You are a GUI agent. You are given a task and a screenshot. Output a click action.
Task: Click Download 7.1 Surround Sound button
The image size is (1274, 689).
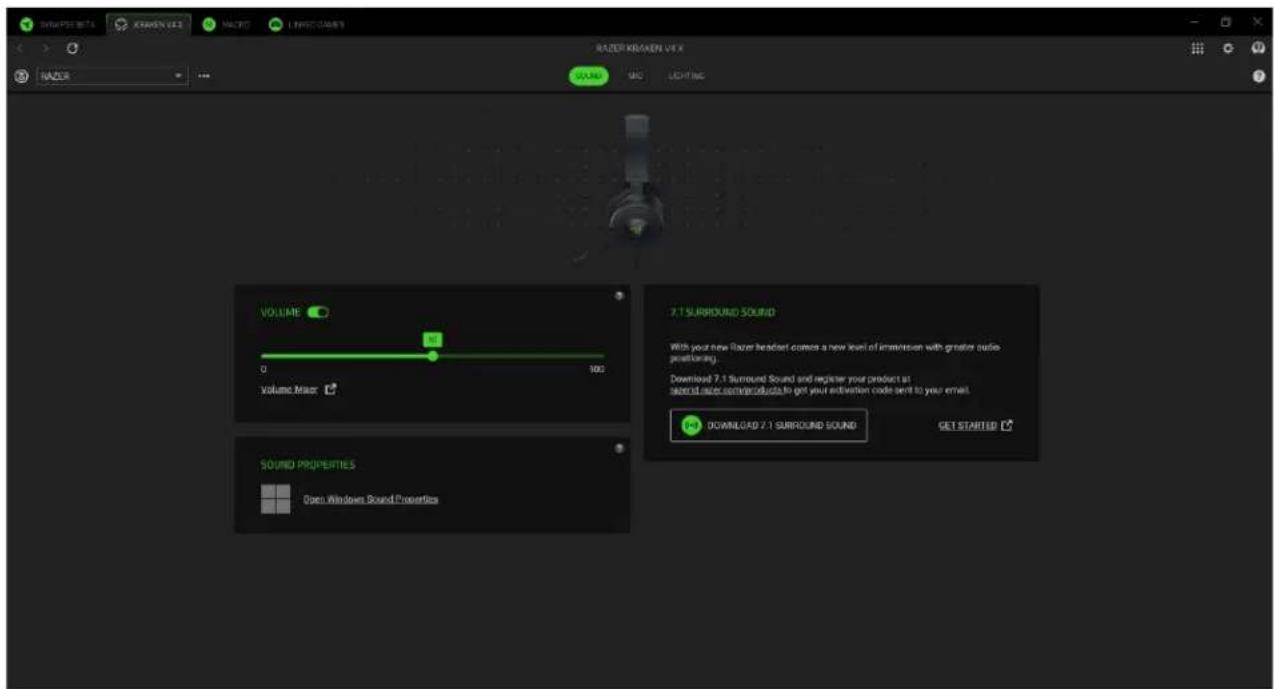coord(768,425)
